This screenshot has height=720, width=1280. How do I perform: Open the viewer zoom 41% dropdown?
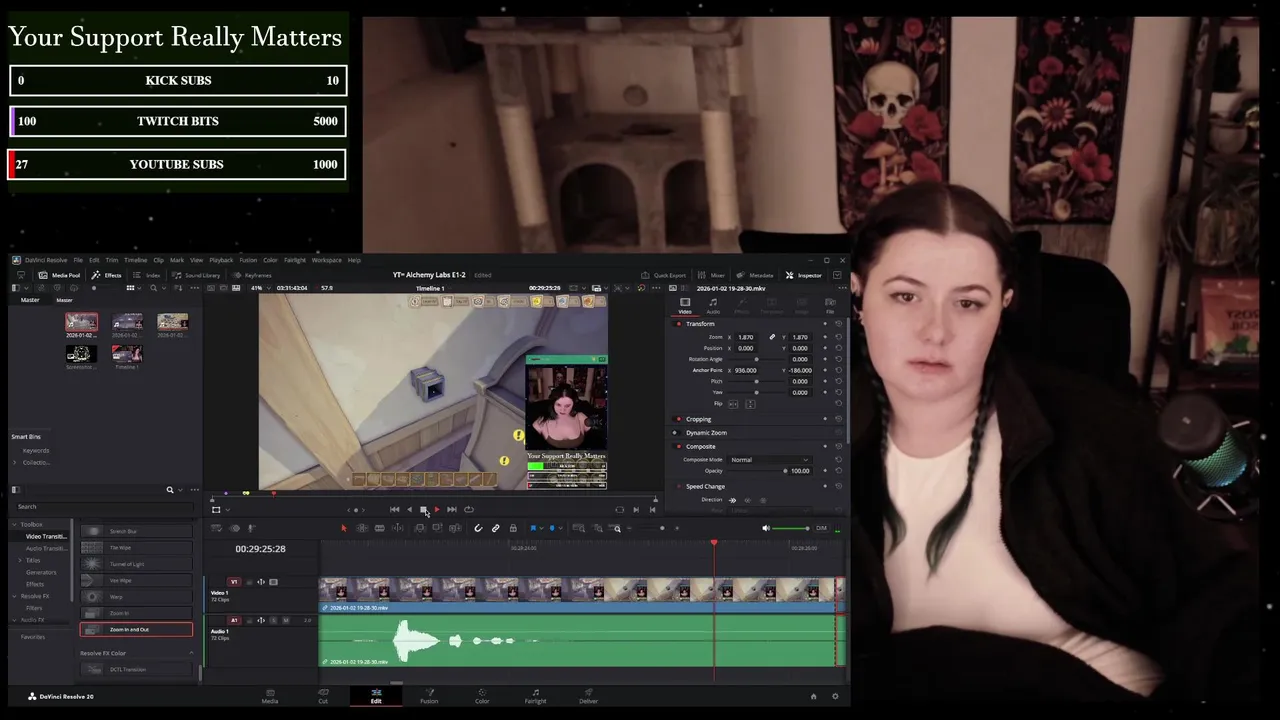click(x=260, y=288)
